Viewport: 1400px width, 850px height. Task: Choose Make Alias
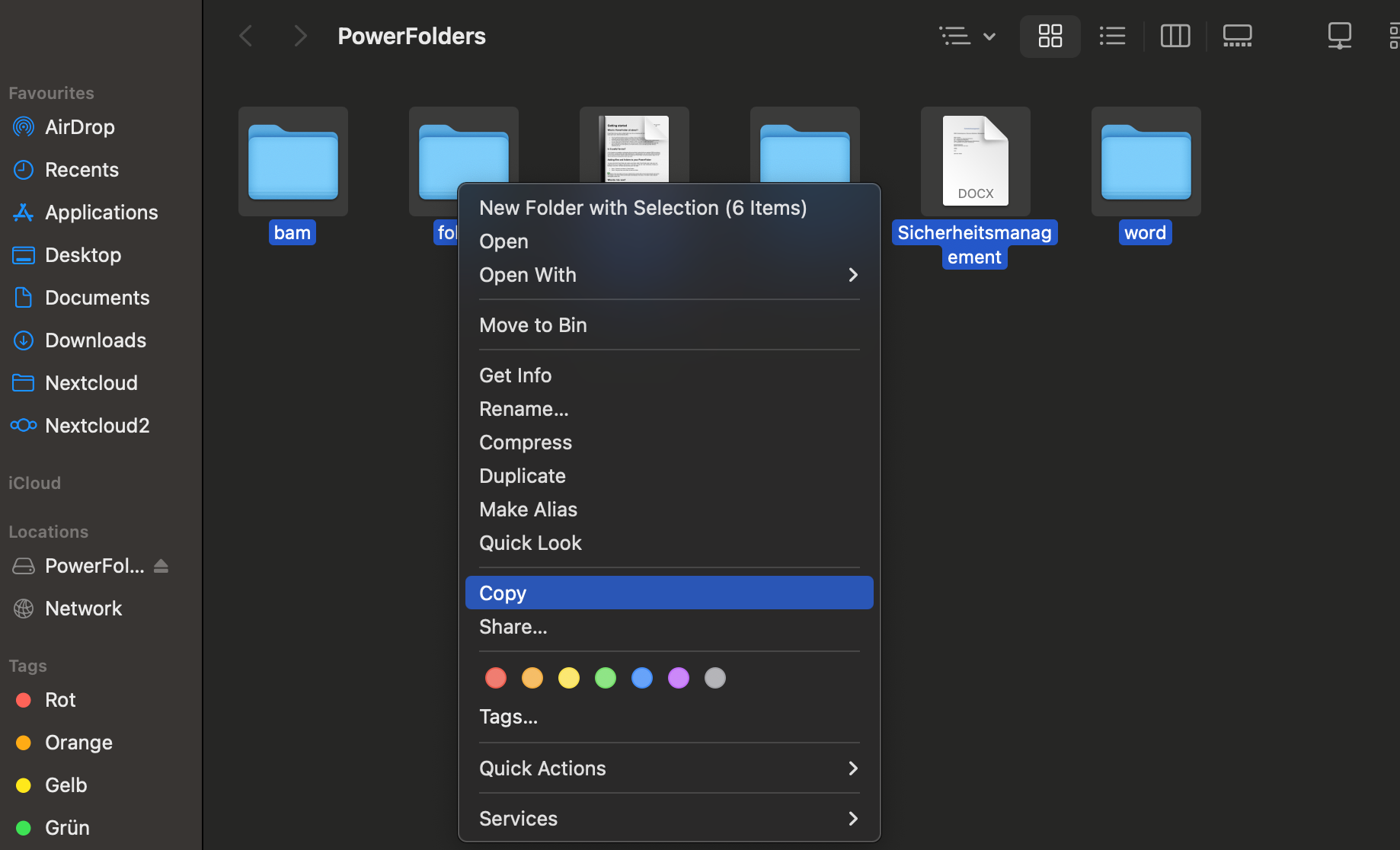669,510
